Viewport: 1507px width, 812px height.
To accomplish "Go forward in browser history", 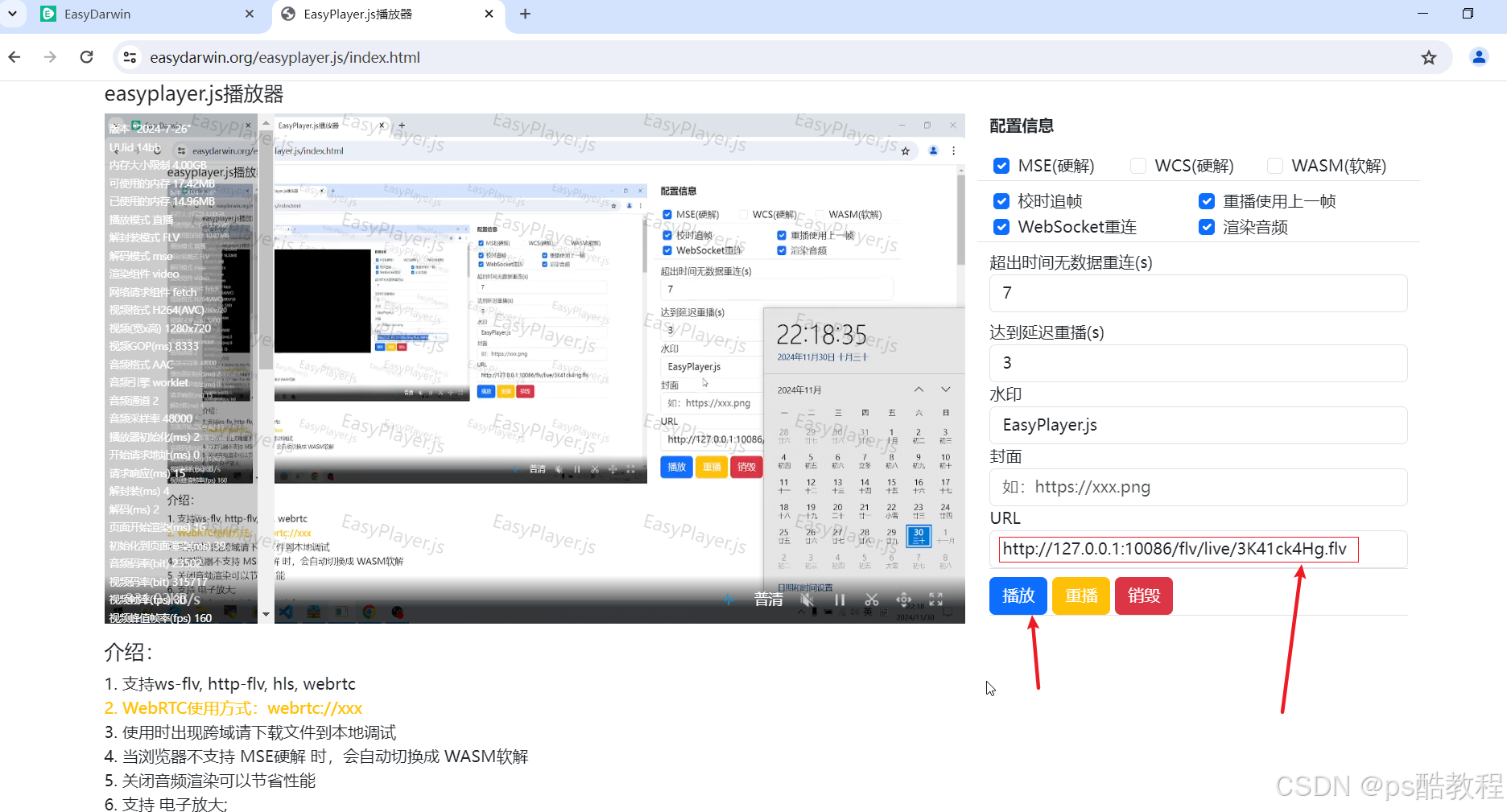I will click(x=50, y=57).
